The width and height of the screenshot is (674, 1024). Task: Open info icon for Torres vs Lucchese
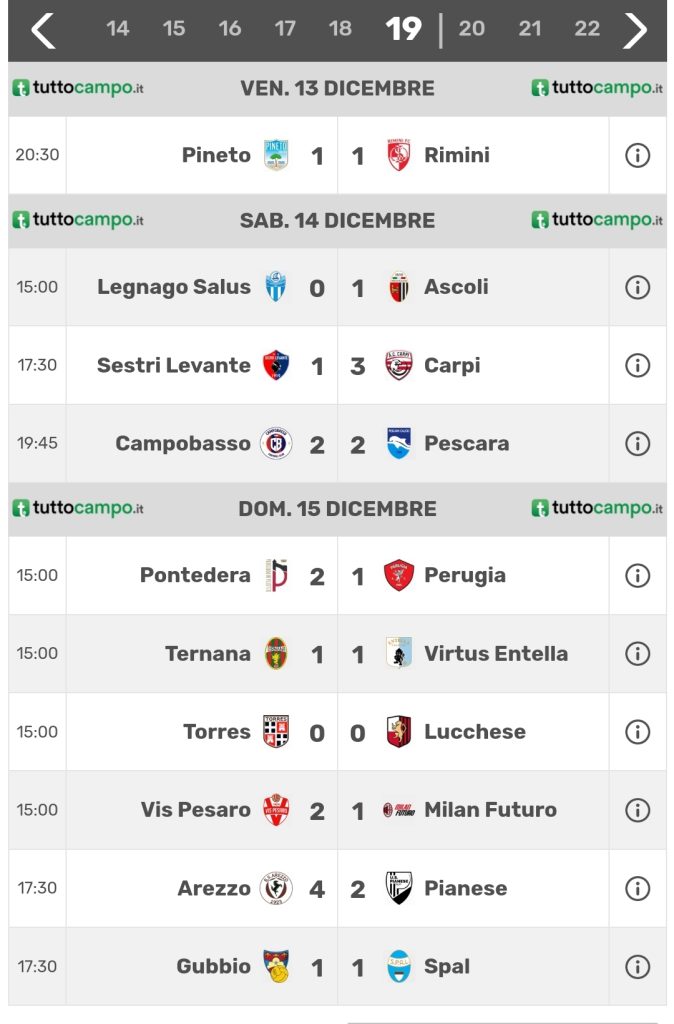coord(637,732)
